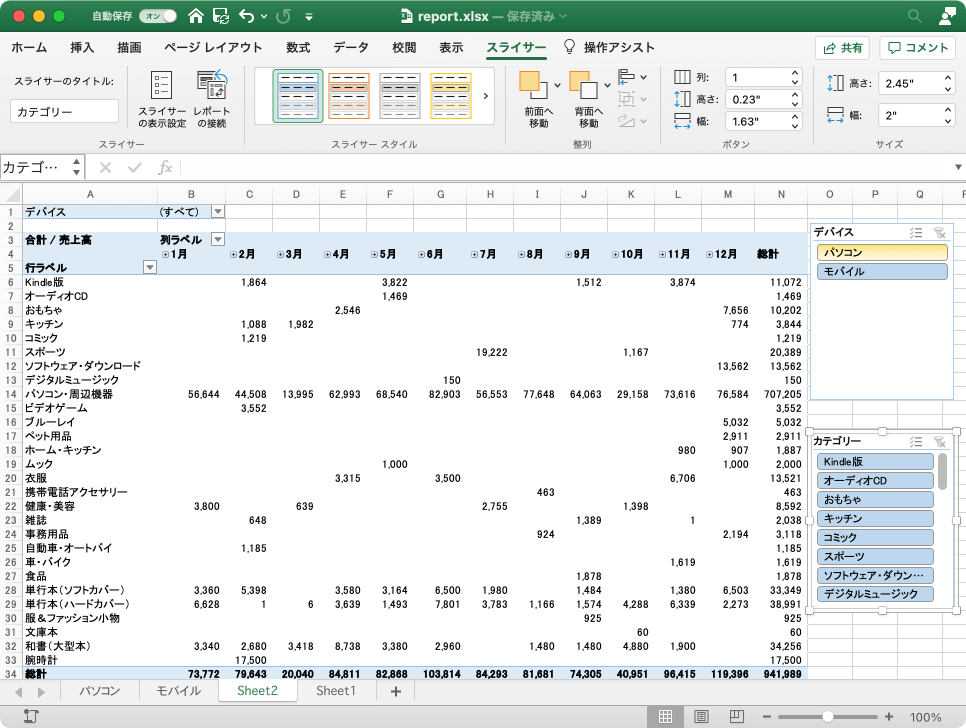Click the コメント (Comments) button

coord(917,48)
